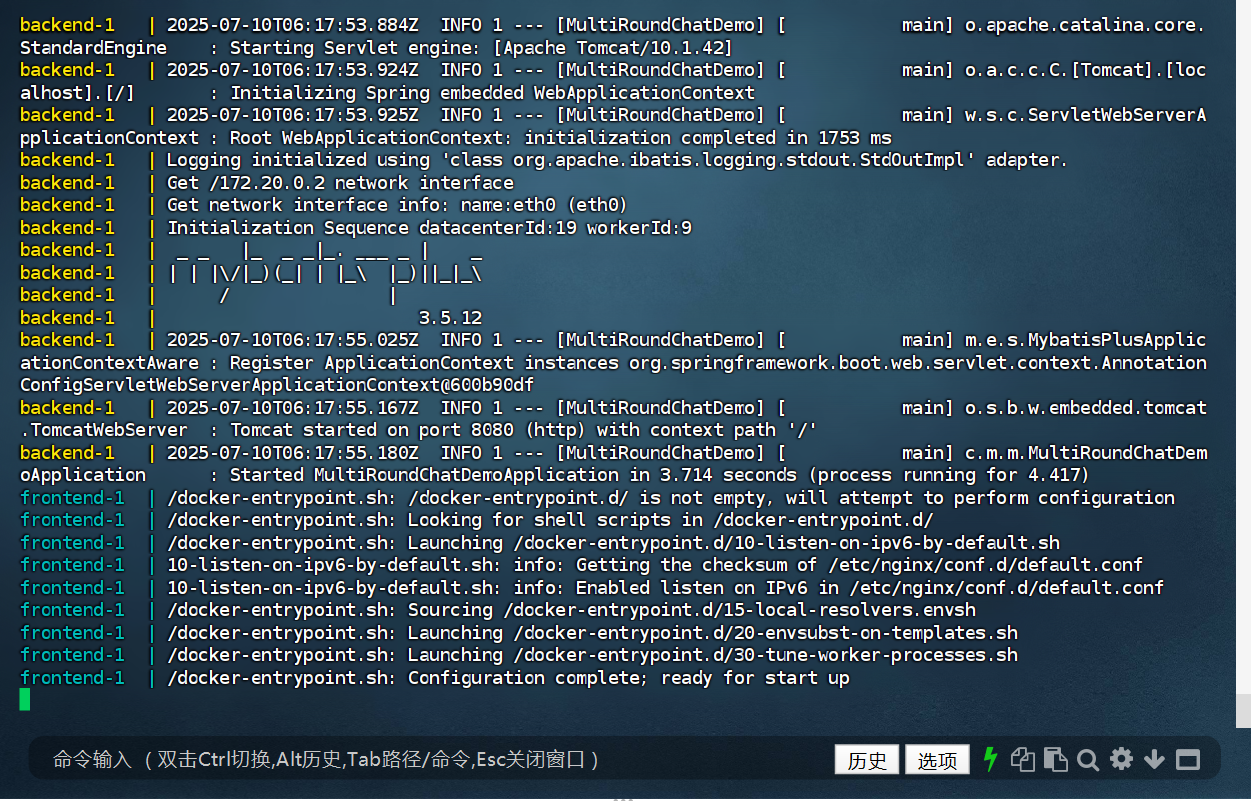Click the green lightning bolt icon
Image resolution: width=1251 pixels, height=801 pixels.
(991, 759)
